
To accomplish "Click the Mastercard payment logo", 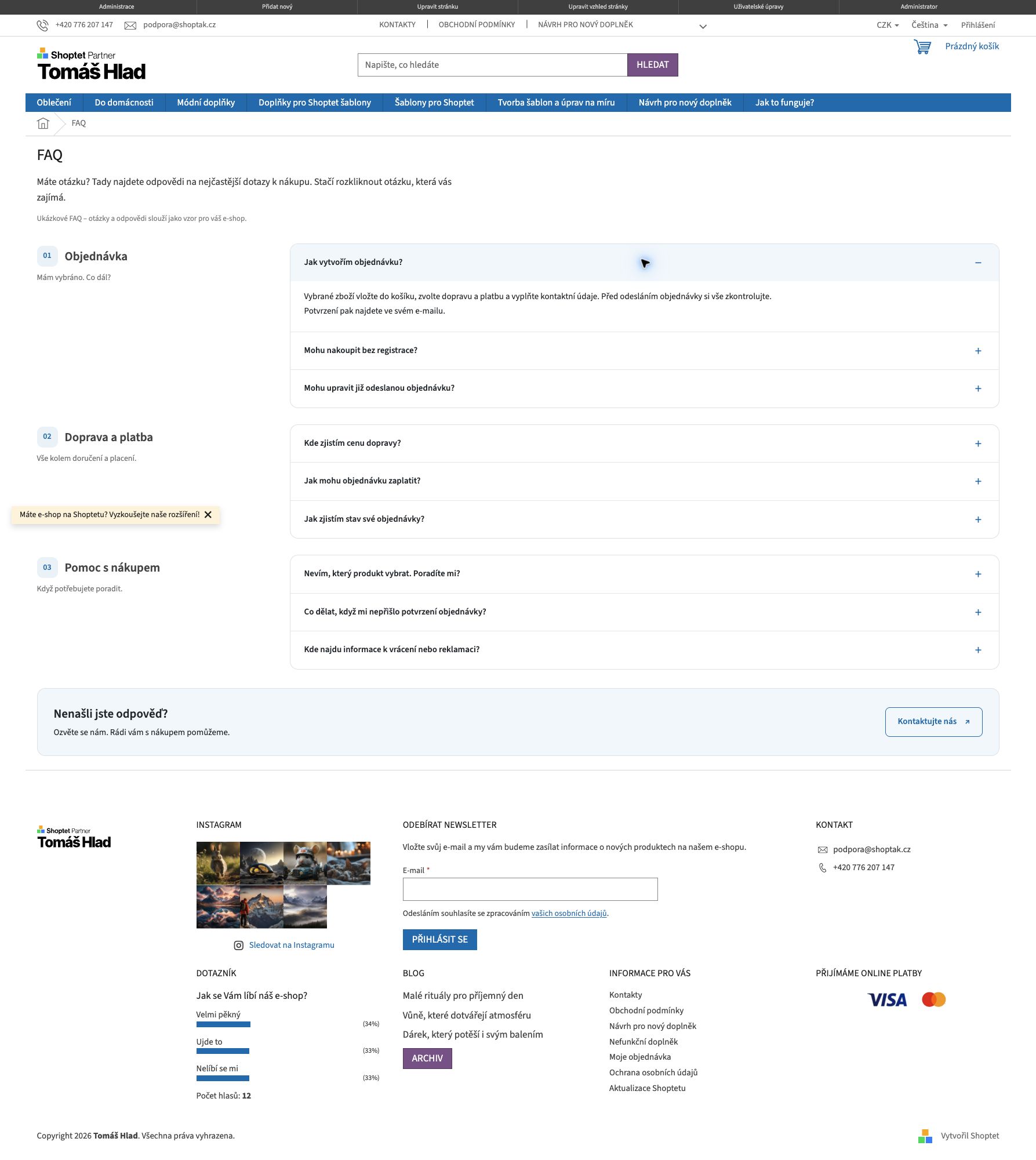I will click(x=933, y=1000).
